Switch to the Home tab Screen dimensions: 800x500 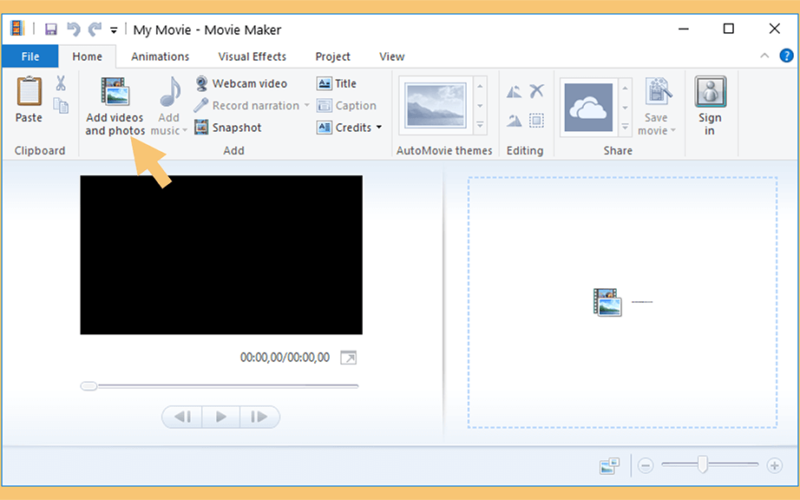click(x=87, y=57)
